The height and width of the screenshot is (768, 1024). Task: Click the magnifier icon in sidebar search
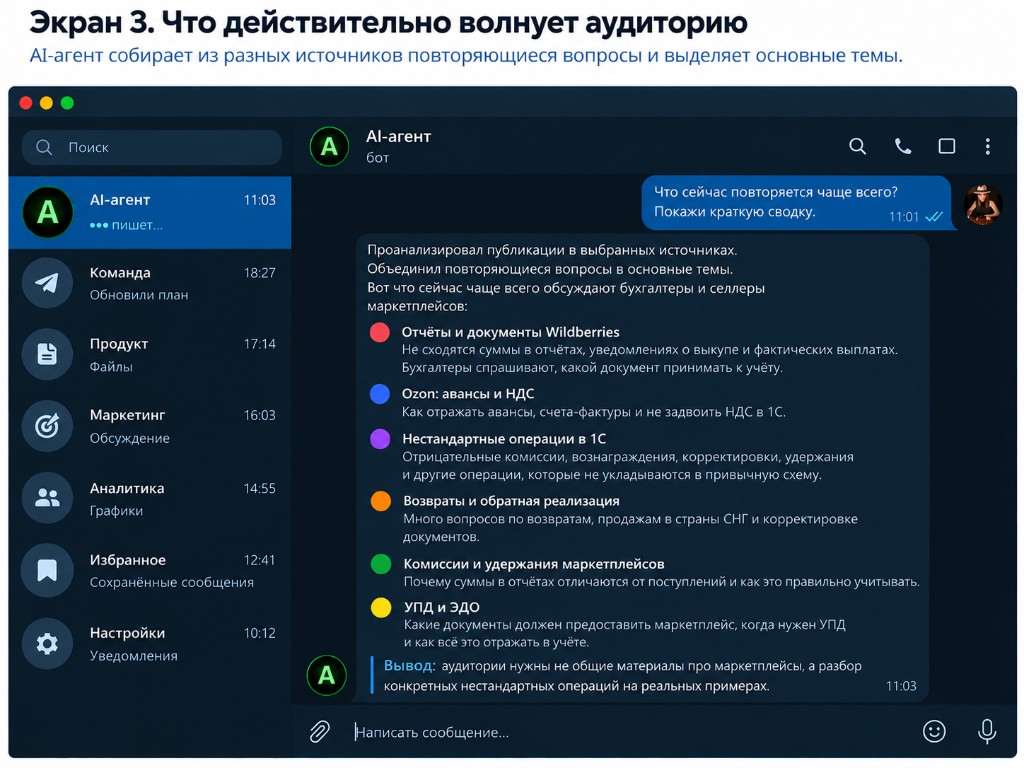click(44, 147)
